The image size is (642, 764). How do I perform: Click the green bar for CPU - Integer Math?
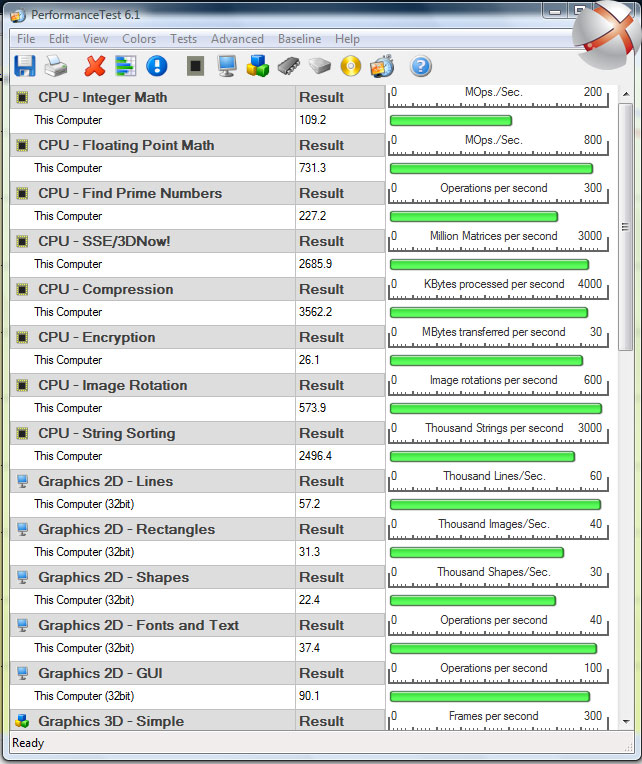pyautogui.click(x=451, y=120)
